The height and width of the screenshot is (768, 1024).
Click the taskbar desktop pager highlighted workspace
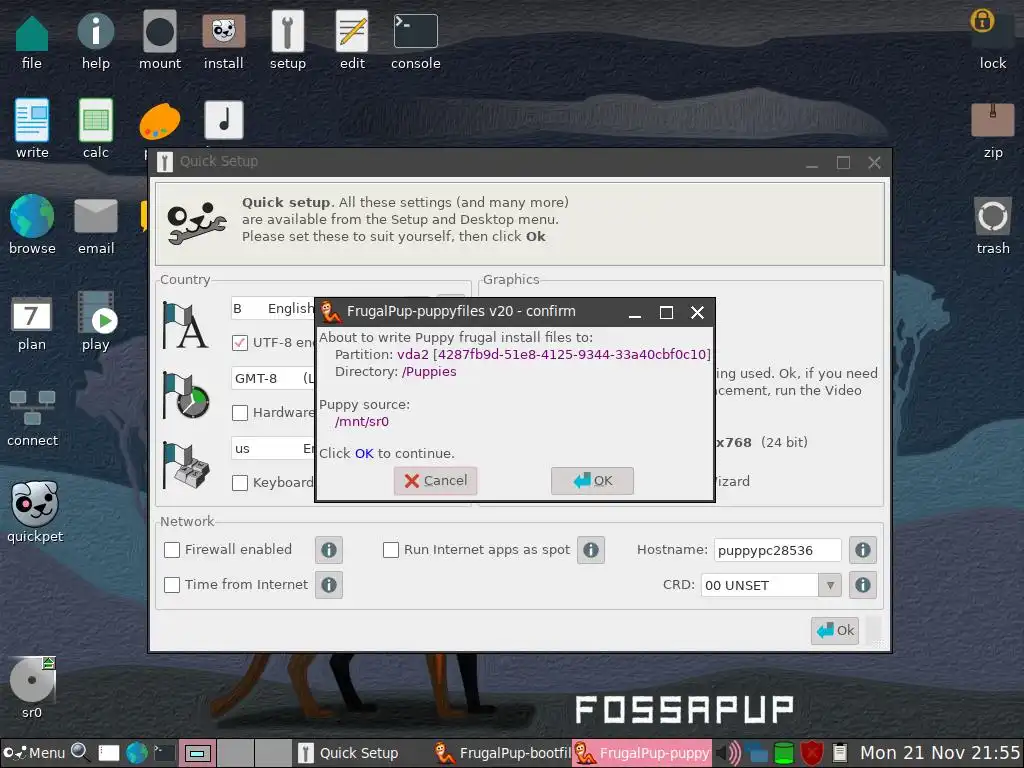click(x=197, y=753)
